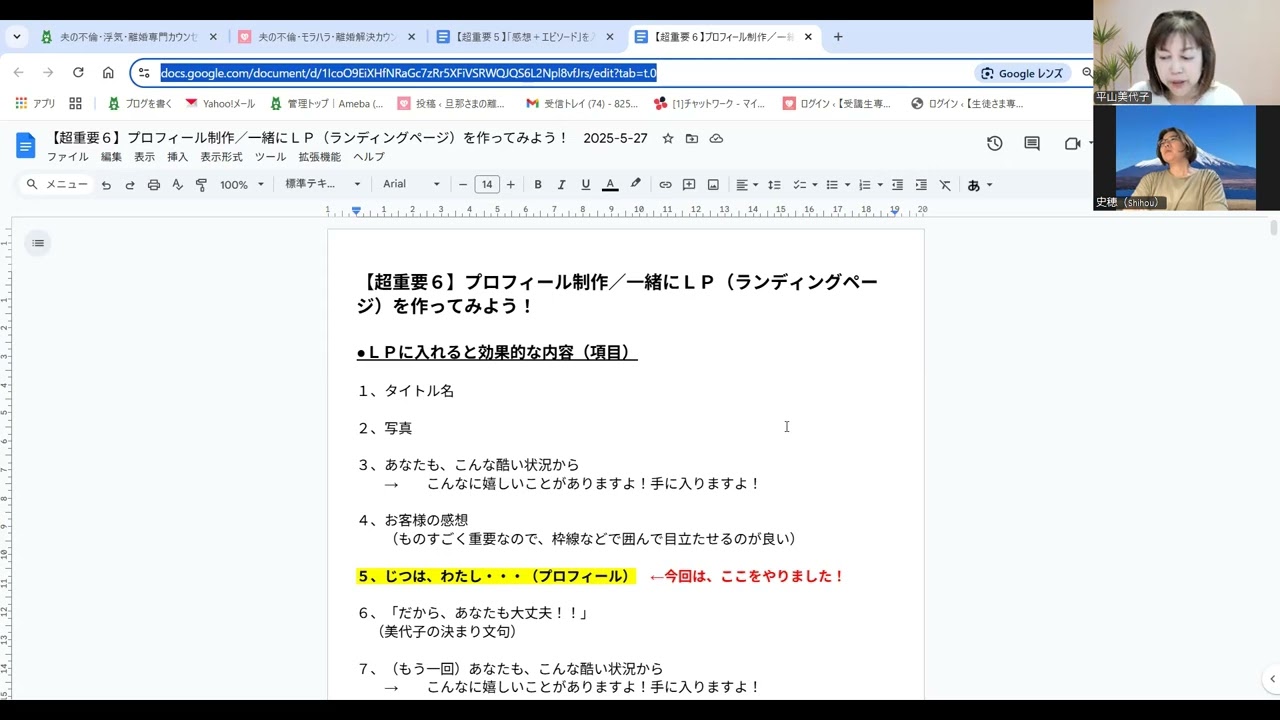Open the 表示形式 menu

click(x=221, y=157)
